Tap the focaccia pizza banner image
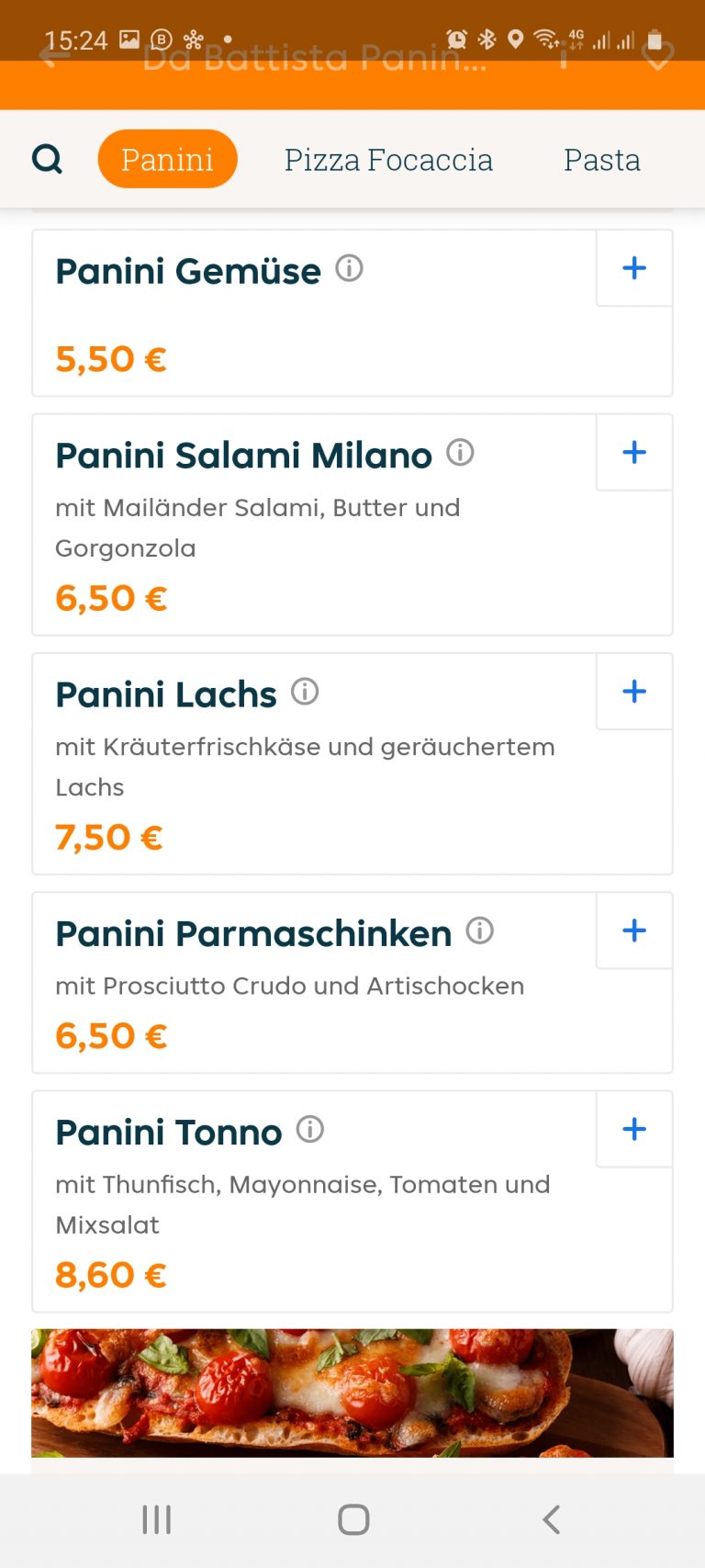 pyautogui.click(x=352, y=1393)
